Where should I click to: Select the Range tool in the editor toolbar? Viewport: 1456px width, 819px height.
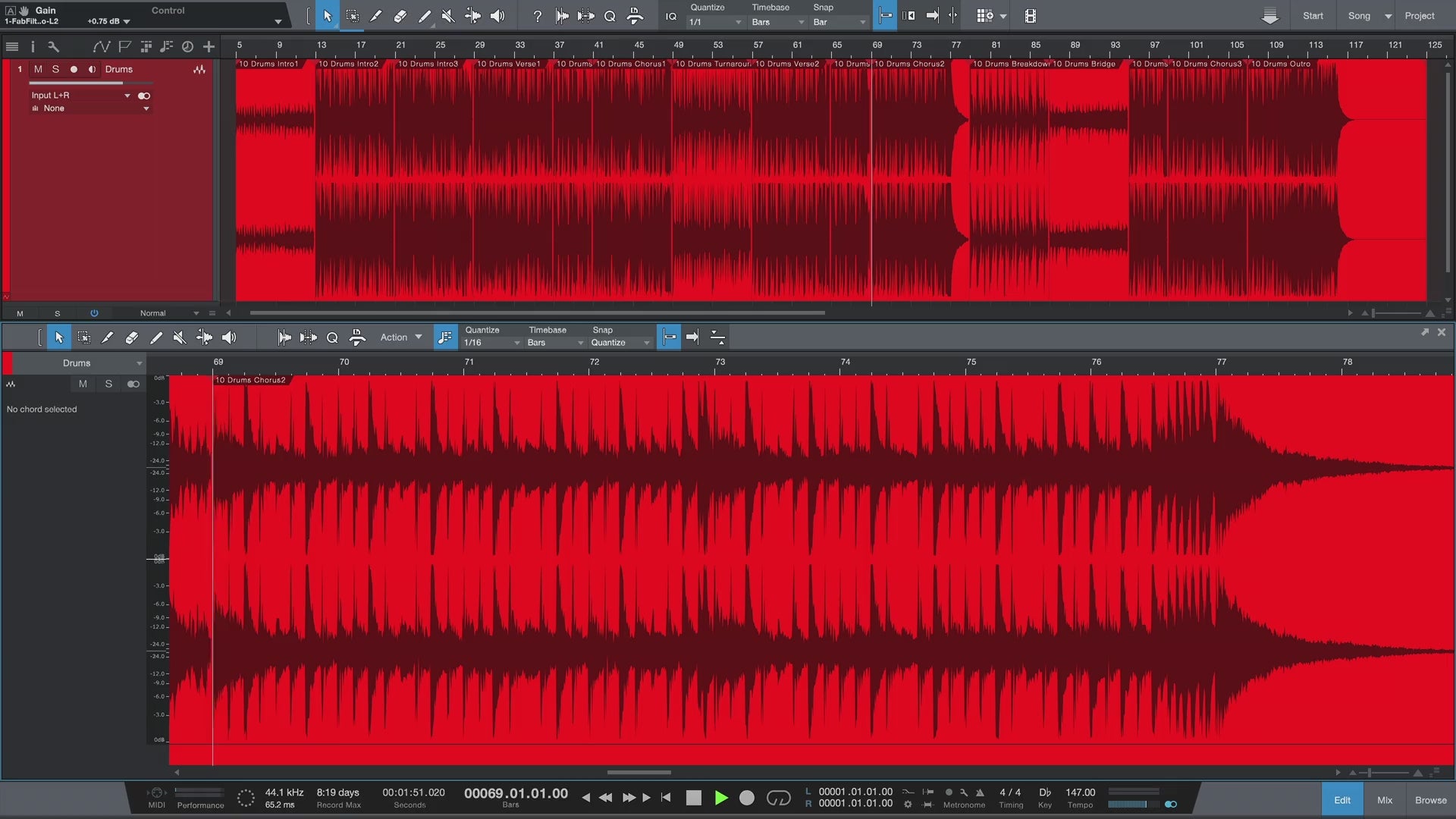(x=83, y=337)
